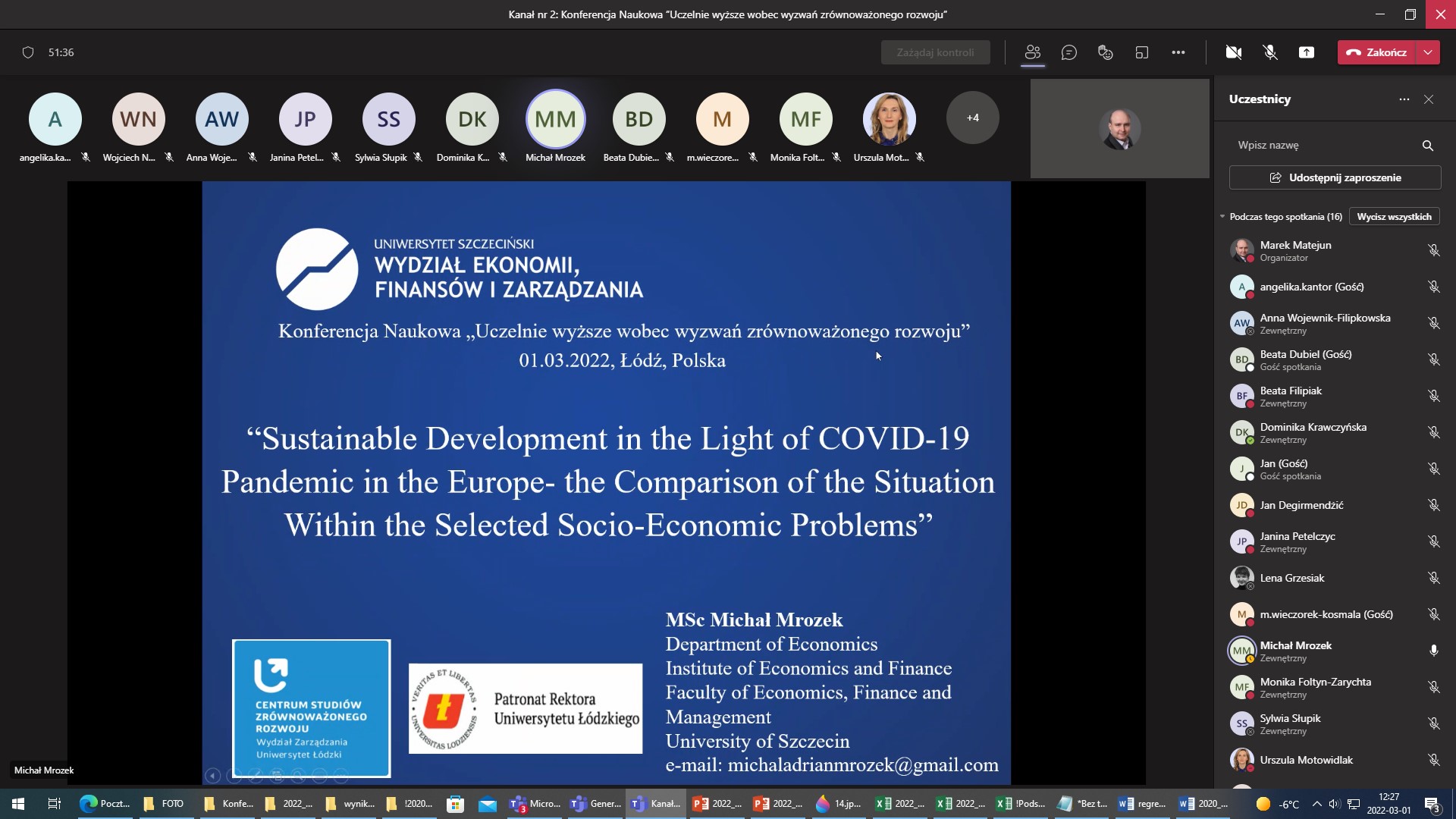This screenshot has width=1456, height=819.
Task: Open Uczestnicy panel more options menu
Action: (1404, 99)
